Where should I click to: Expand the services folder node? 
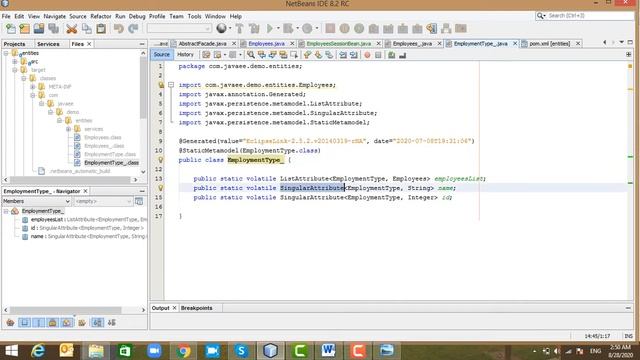click(69, 129)
